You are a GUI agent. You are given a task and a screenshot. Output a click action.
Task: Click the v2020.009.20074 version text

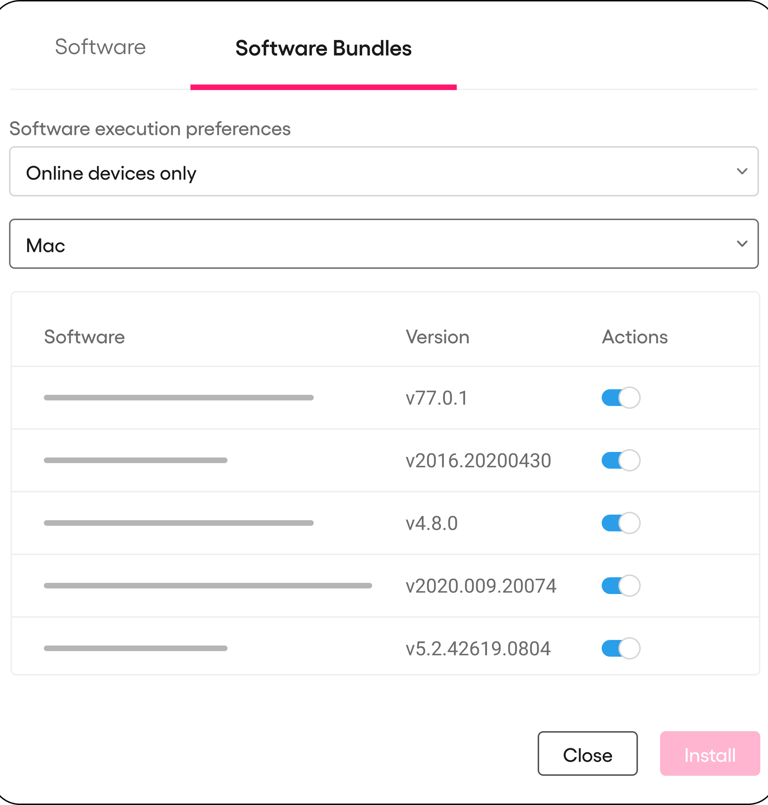tap(480, 586)
